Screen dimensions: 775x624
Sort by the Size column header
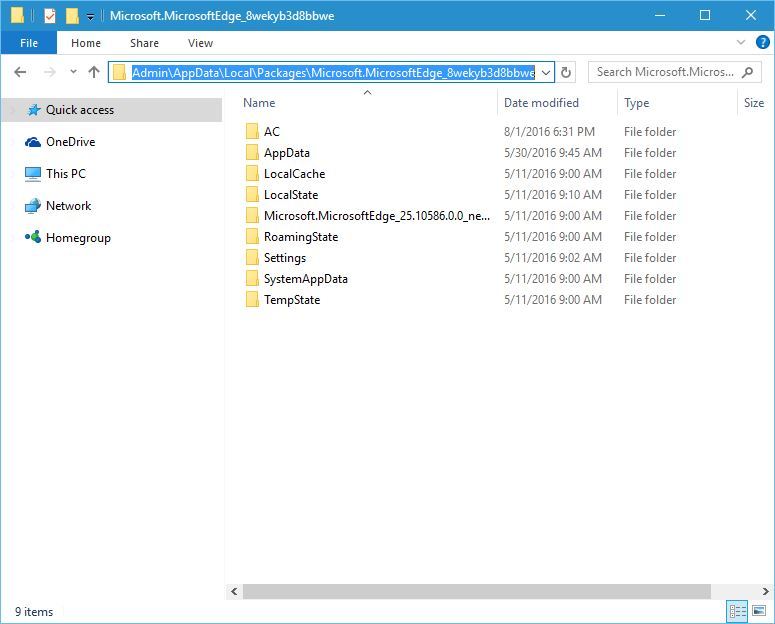pyautogui.click(x=754, y=103)
